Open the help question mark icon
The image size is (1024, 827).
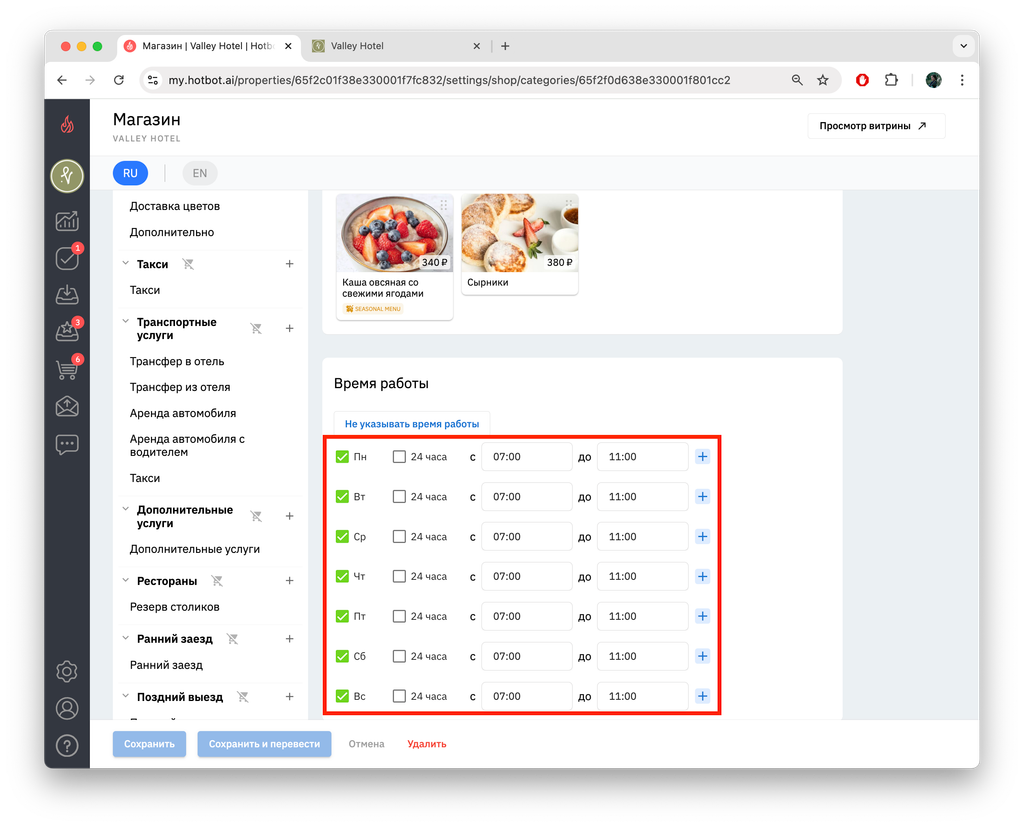point(67,746)
